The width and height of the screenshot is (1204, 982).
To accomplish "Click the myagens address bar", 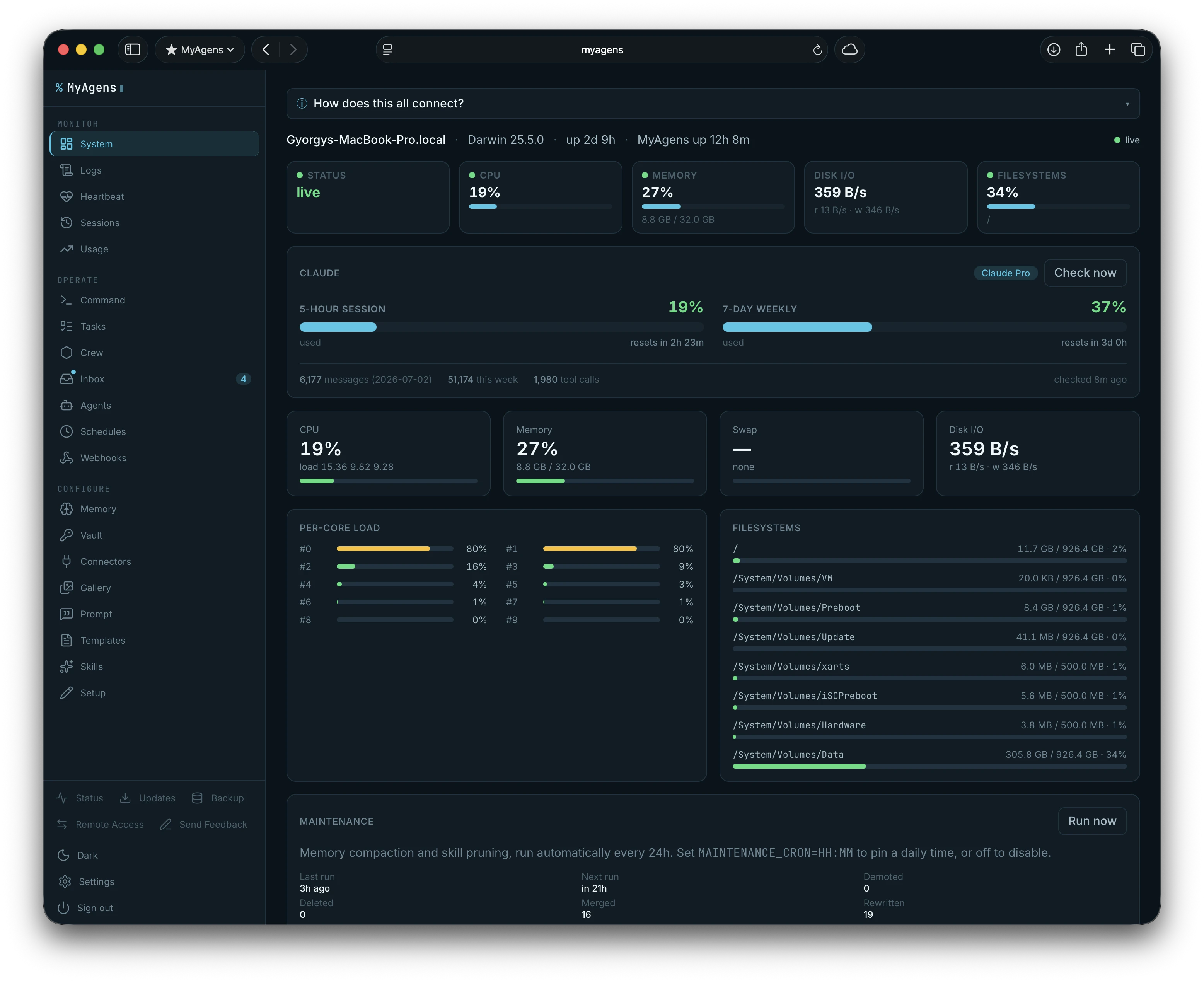I will point(602,49).
